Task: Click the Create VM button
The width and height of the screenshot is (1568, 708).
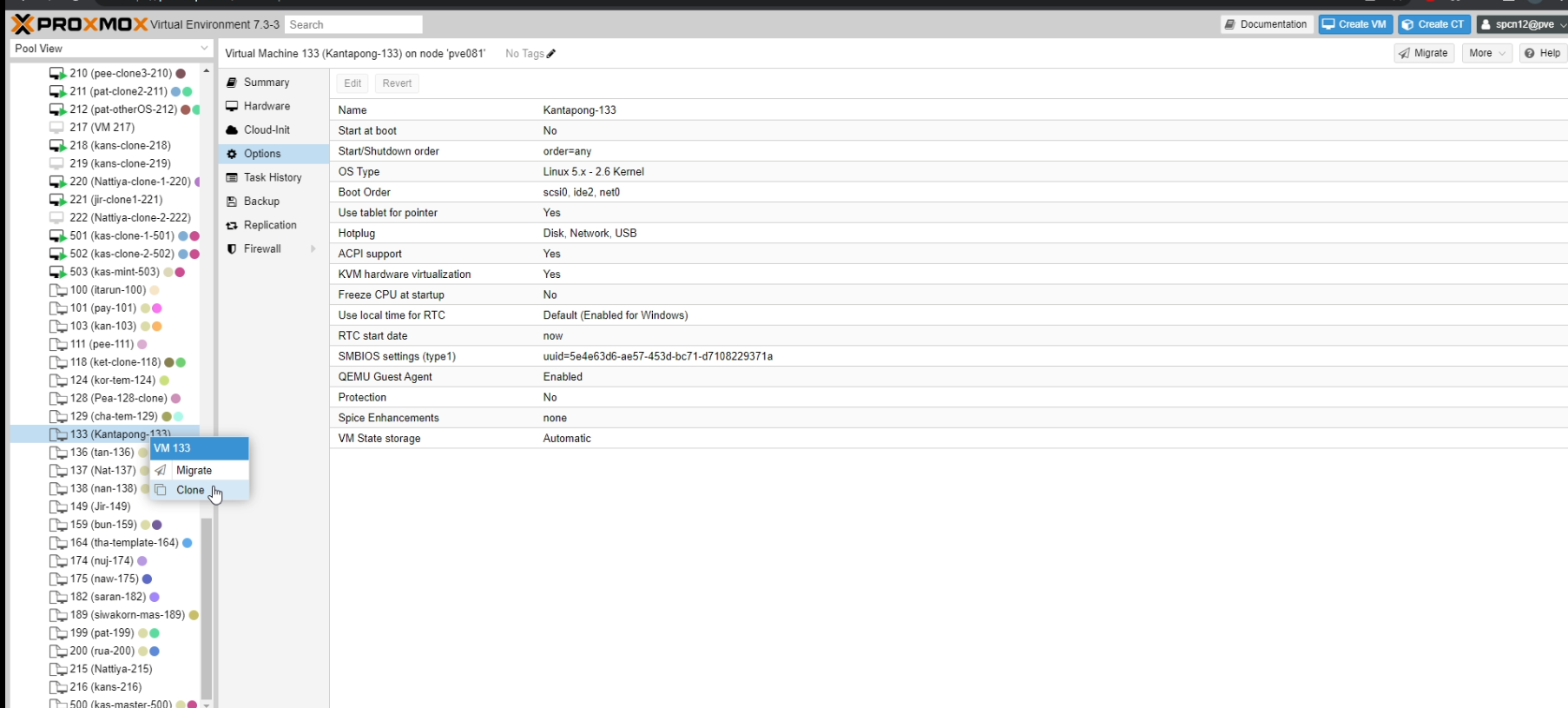Action: [1355, 24]
